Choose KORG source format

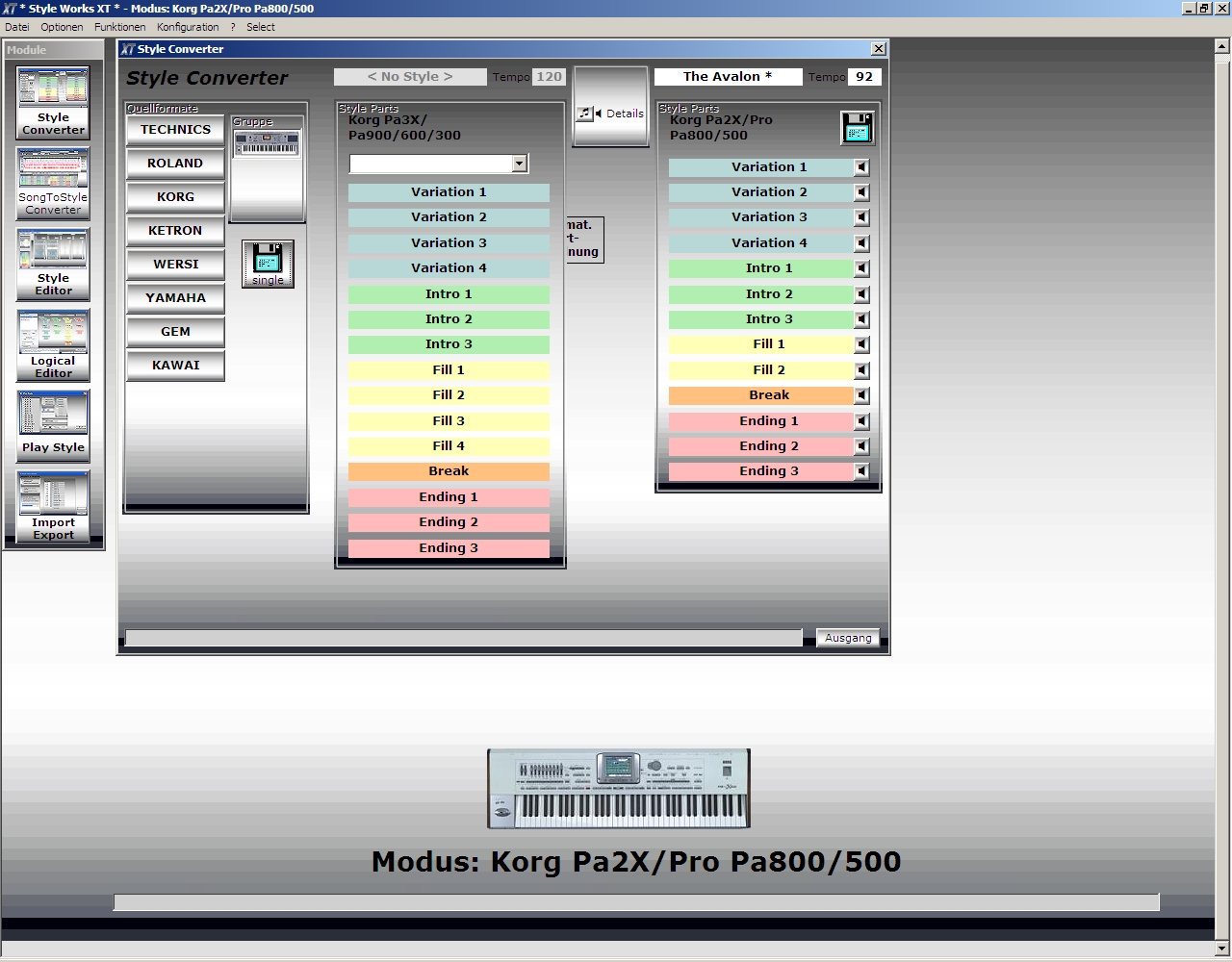tap(175, 197)
